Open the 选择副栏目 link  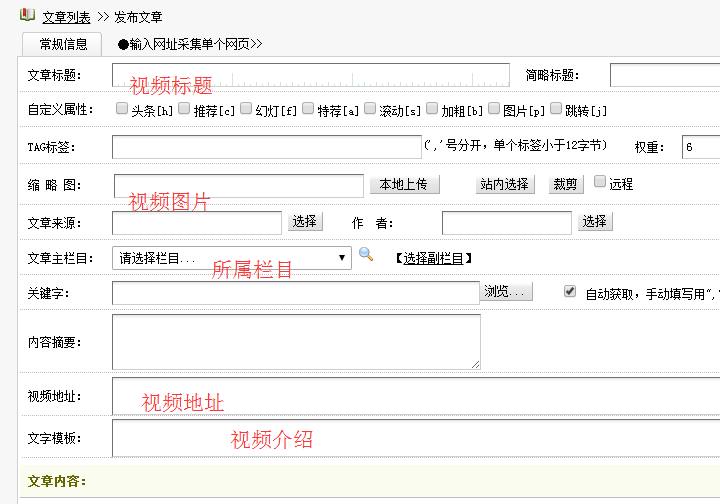click(x=433, y=258)
